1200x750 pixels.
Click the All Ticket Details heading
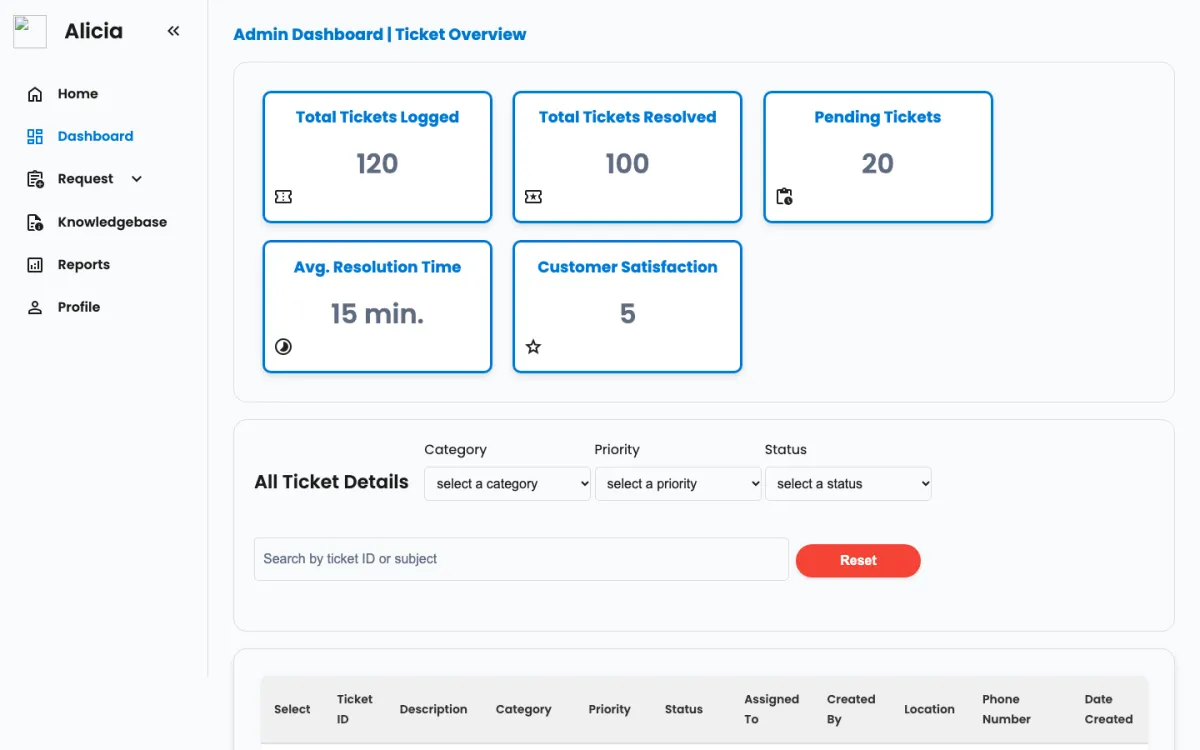[331, 482]
